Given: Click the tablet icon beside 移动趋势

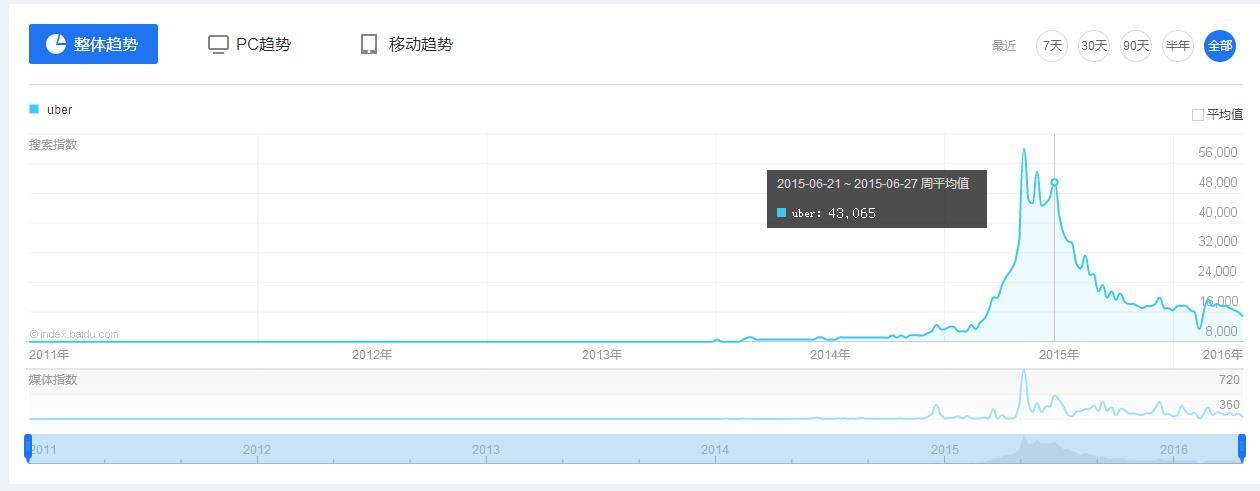Looking at the screenshot, I should coord(369,44).
